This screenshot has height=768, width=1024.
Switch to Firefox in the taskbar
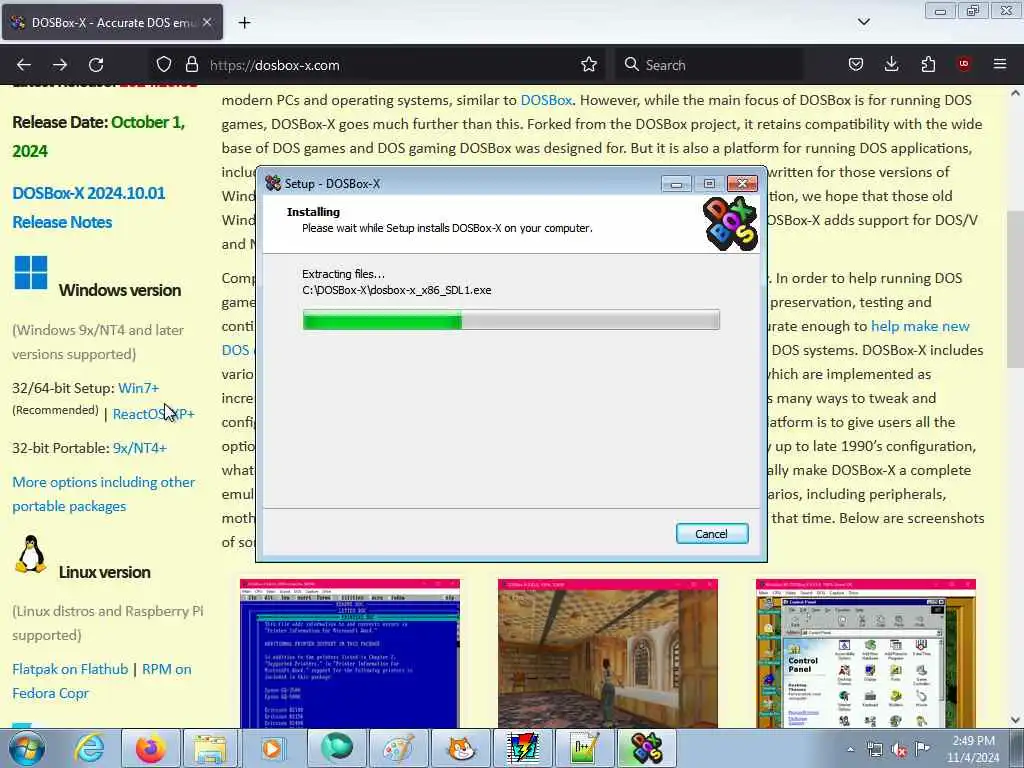pyautogui.click(x=151, y=748)
